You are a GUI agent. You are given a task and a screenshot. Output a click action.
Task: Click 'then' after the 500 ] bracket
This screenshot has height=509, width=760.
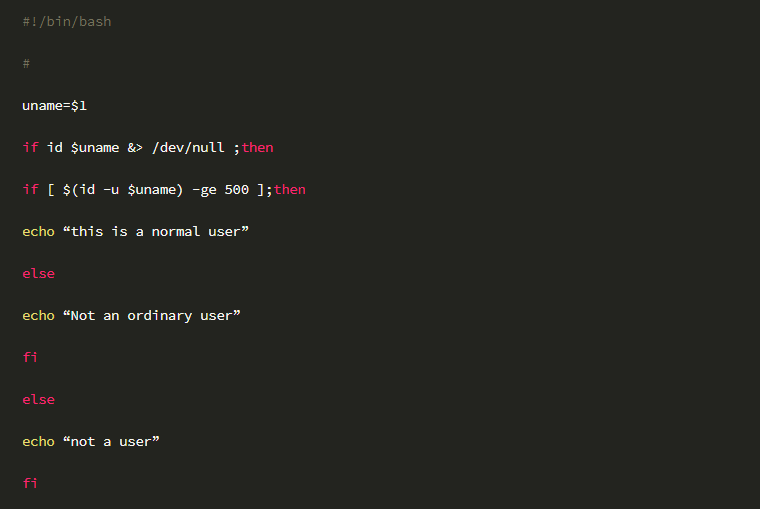click(x=290, y=190)
